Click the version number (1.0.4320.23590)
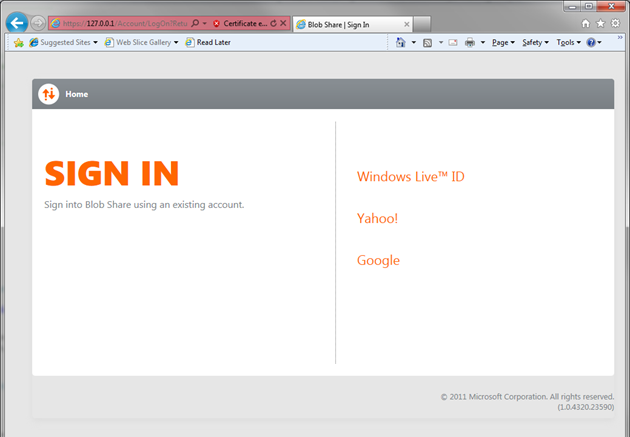The height and width of the screenshot is (437, 630). pyautogui.click(x=586, y=407)
